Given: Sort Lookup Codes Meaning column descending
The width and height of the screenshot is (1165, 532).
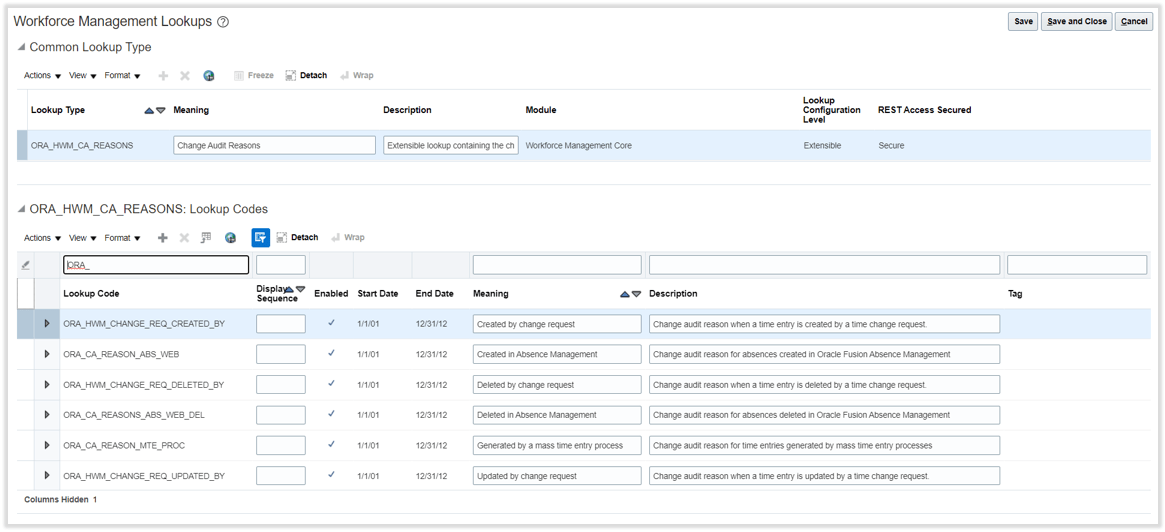Looking at the screenshot, I should (x=636, y=294).
